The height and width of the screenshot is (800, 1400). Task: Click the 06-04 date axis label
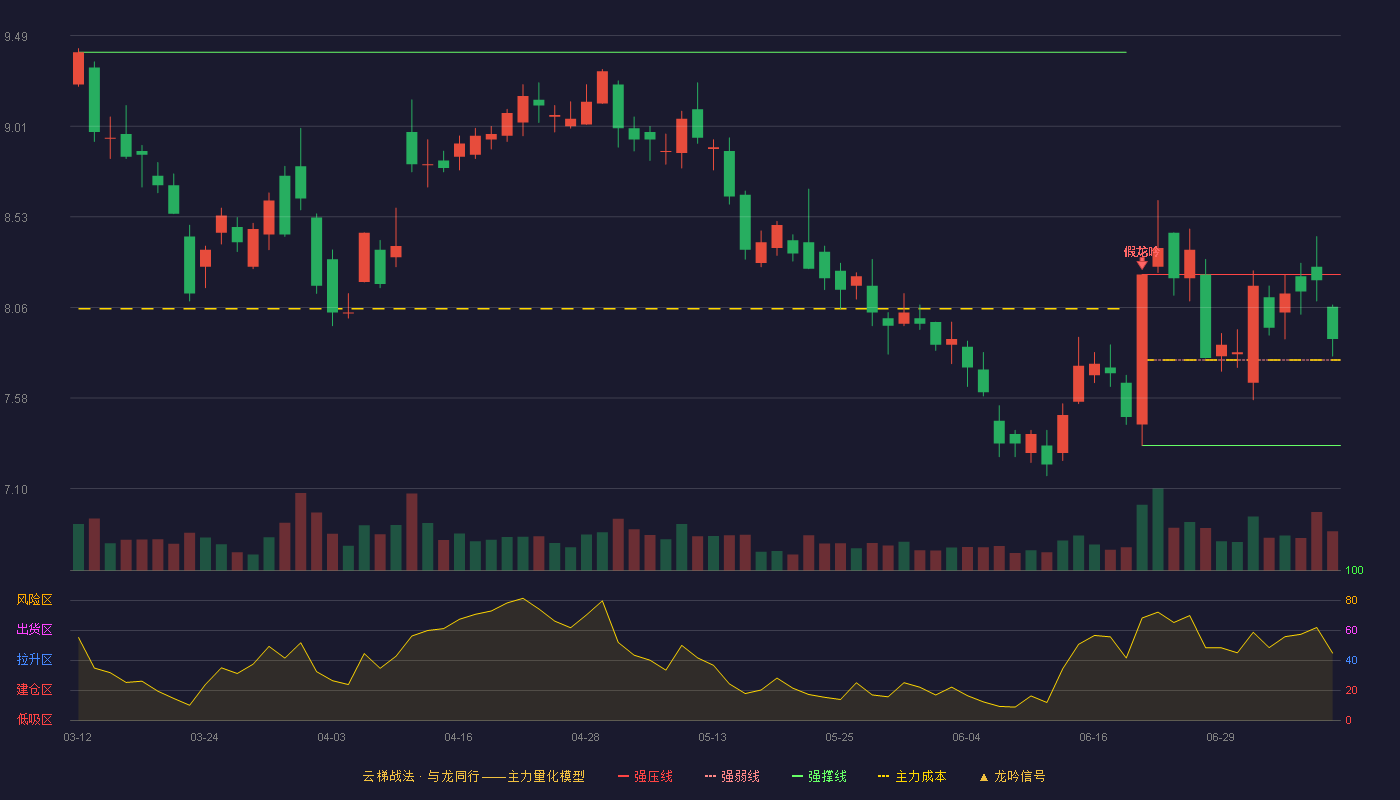click(966, 737)
